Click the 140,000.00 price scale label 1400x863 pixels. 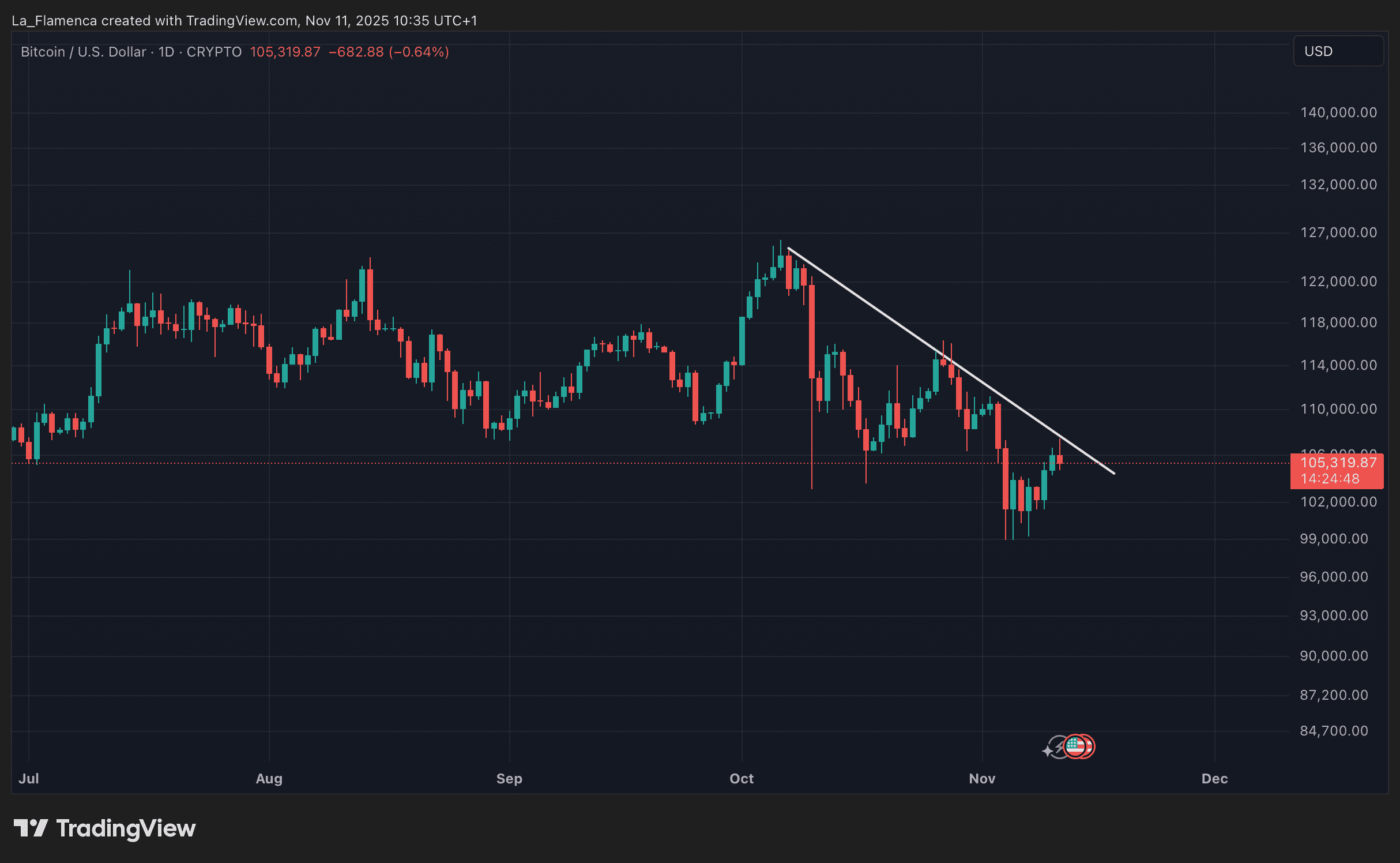point(1338,112)
